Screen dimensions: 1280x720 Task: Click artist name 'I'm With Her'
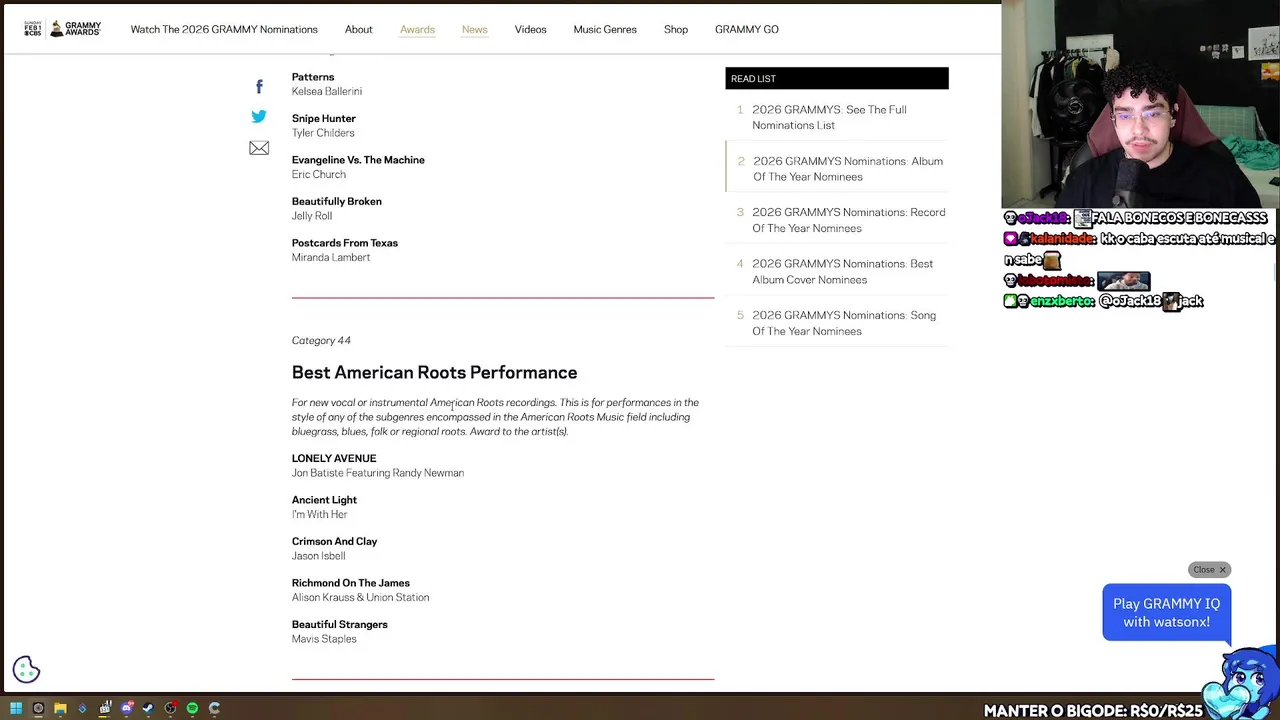[x=320, y=514]
